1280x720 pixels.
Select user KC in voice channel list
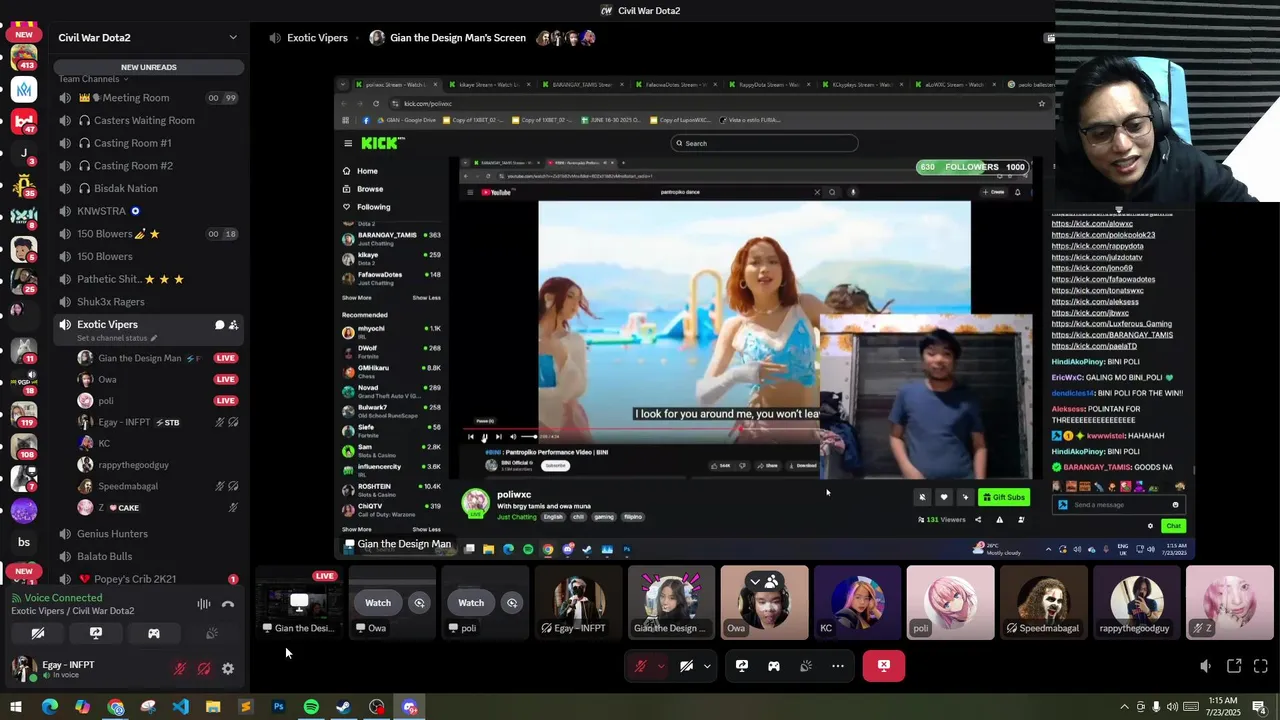[x=157, y=443]
